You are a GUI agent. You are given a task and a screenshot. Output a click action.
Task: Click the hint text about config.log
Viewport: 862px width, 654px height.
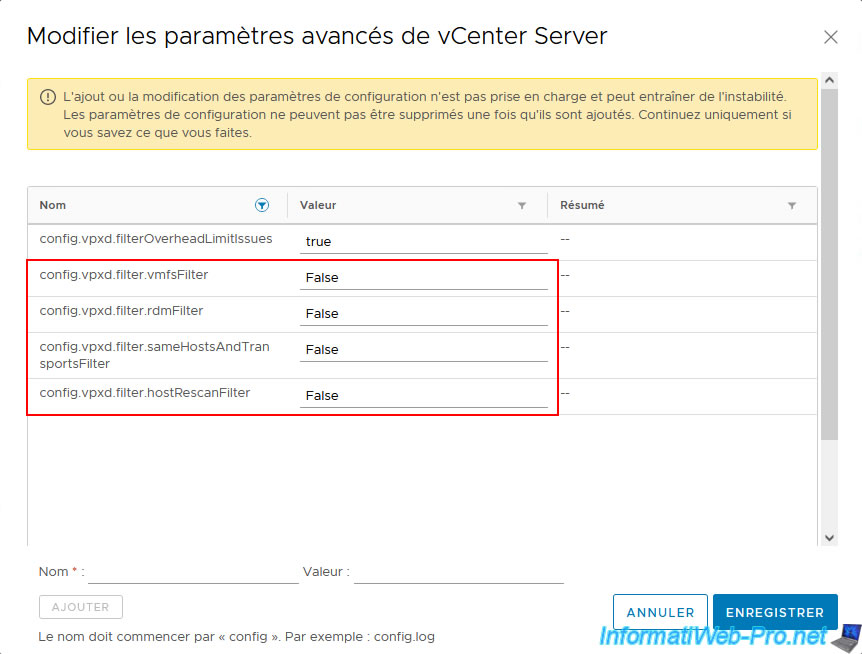pyautogui.click(x=236, y=637)
